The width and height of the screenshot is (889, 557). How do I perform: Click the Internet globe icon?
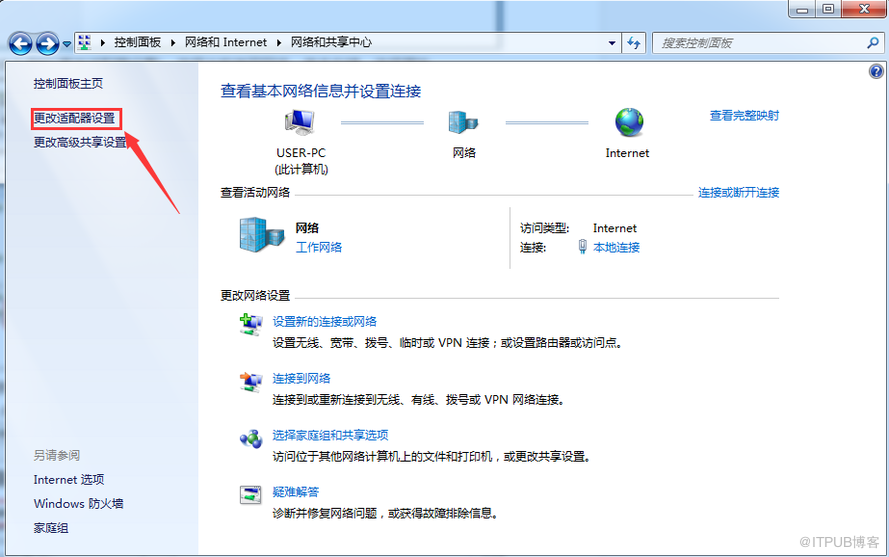pyautogui.click(x=628, y=122)
